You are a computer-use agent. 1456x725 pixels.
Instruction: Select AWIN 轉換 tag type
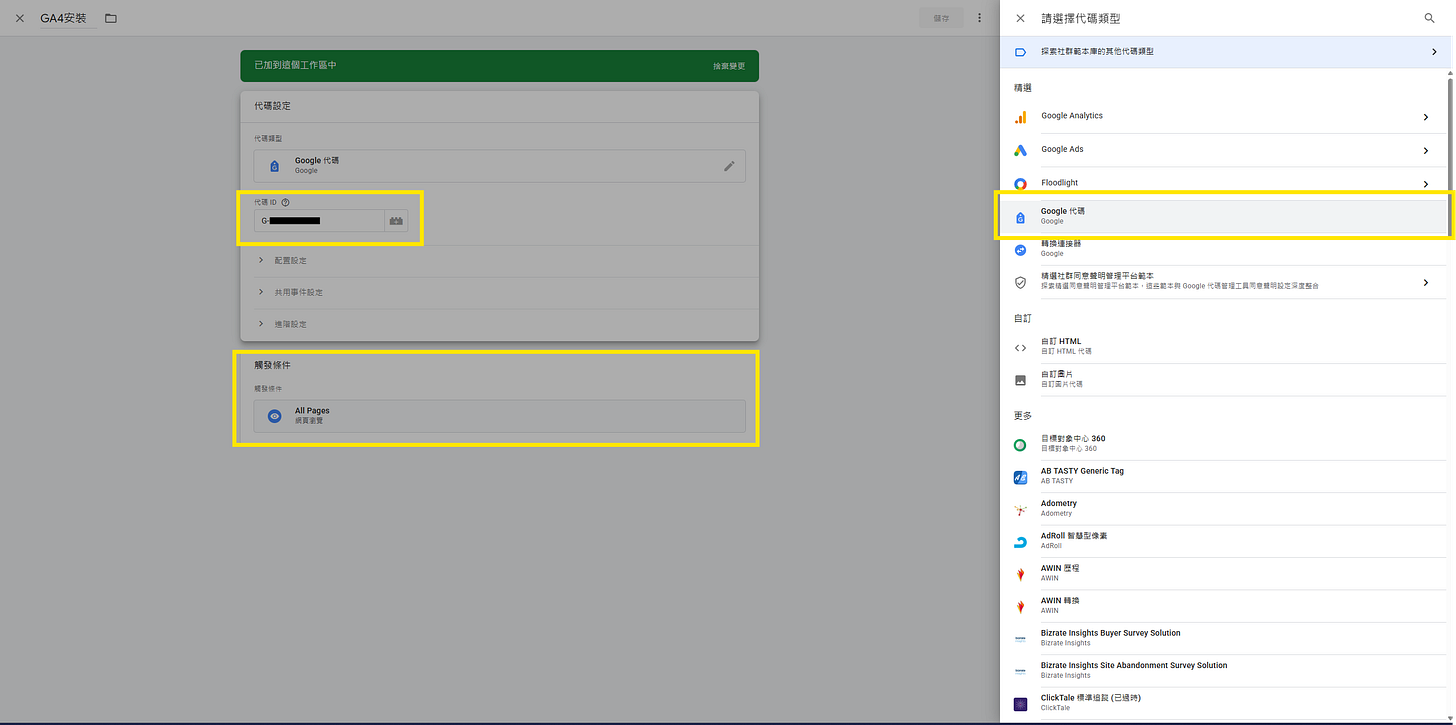click(x=1223, y=606)
